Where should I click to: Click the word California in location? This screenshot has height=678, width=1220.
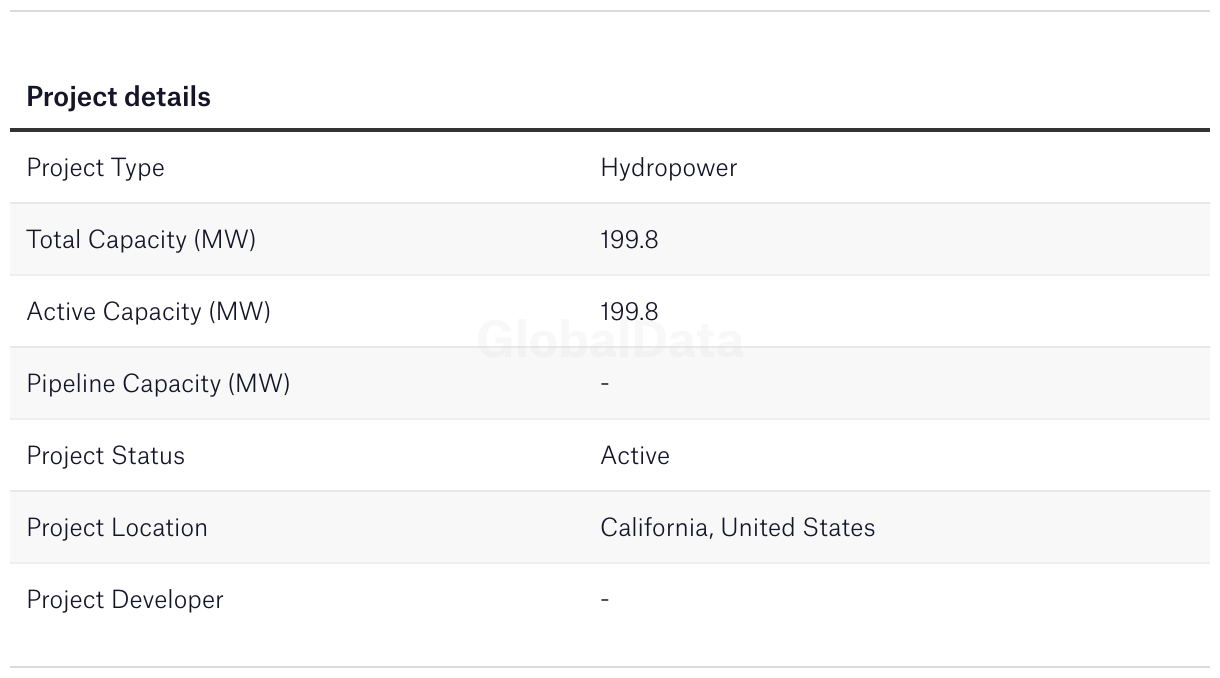pos(655,528)
